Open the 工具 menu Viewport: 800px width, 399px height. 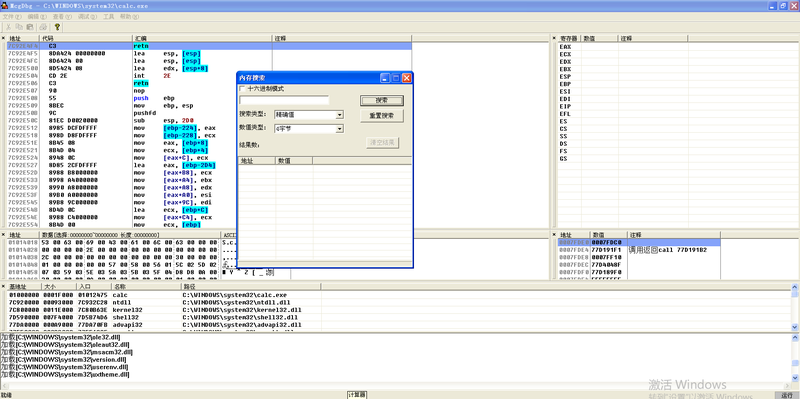pyautogui.click(x=109, y=17)
